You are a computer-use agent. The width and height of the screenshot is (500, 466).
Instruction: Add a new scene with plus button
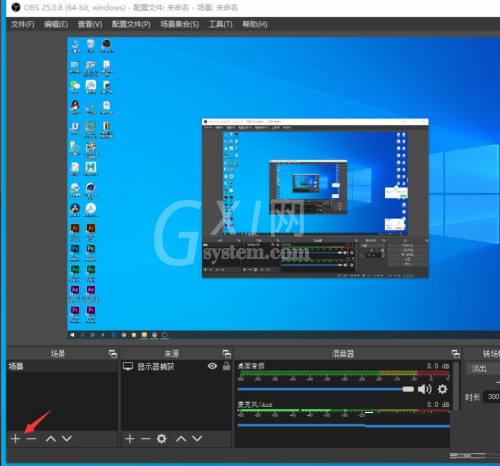tap(15, 439)
